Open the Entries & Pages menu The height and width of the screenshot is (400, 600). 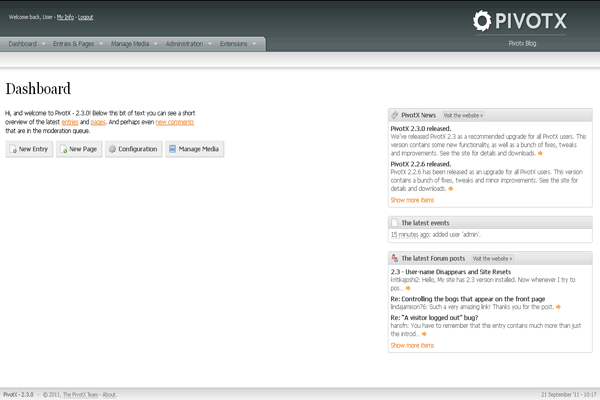tap(73, 44)
